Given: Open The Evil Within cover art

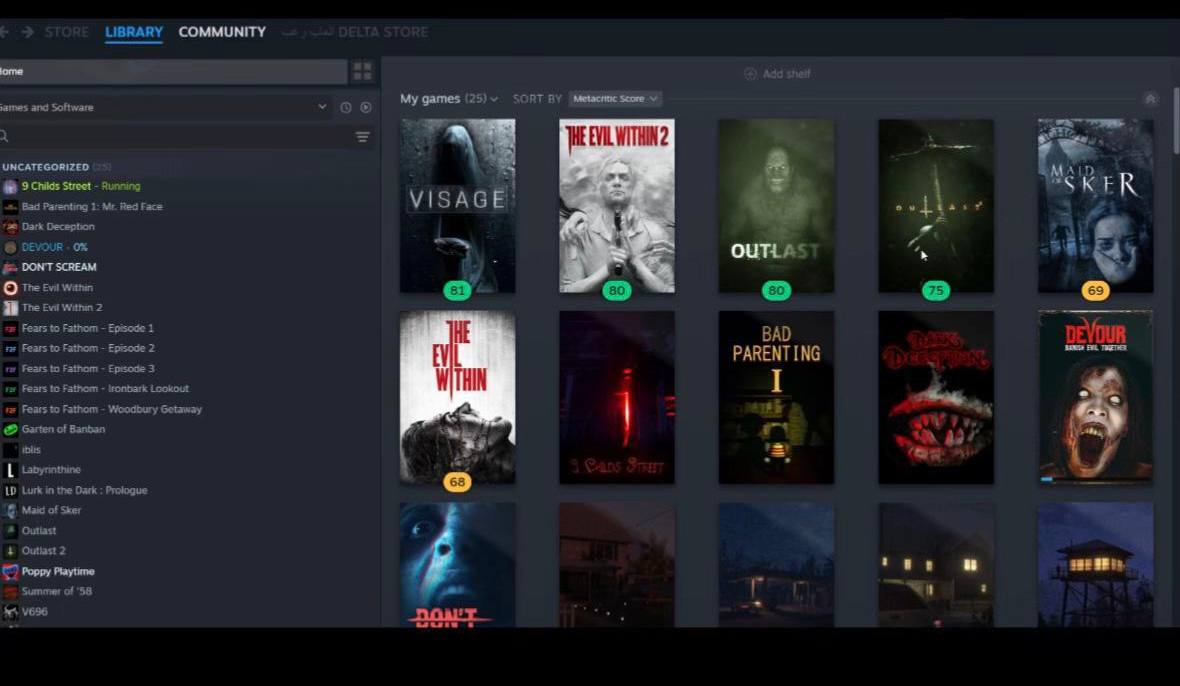Looking at the screenshot, I should tap(458, 397).
